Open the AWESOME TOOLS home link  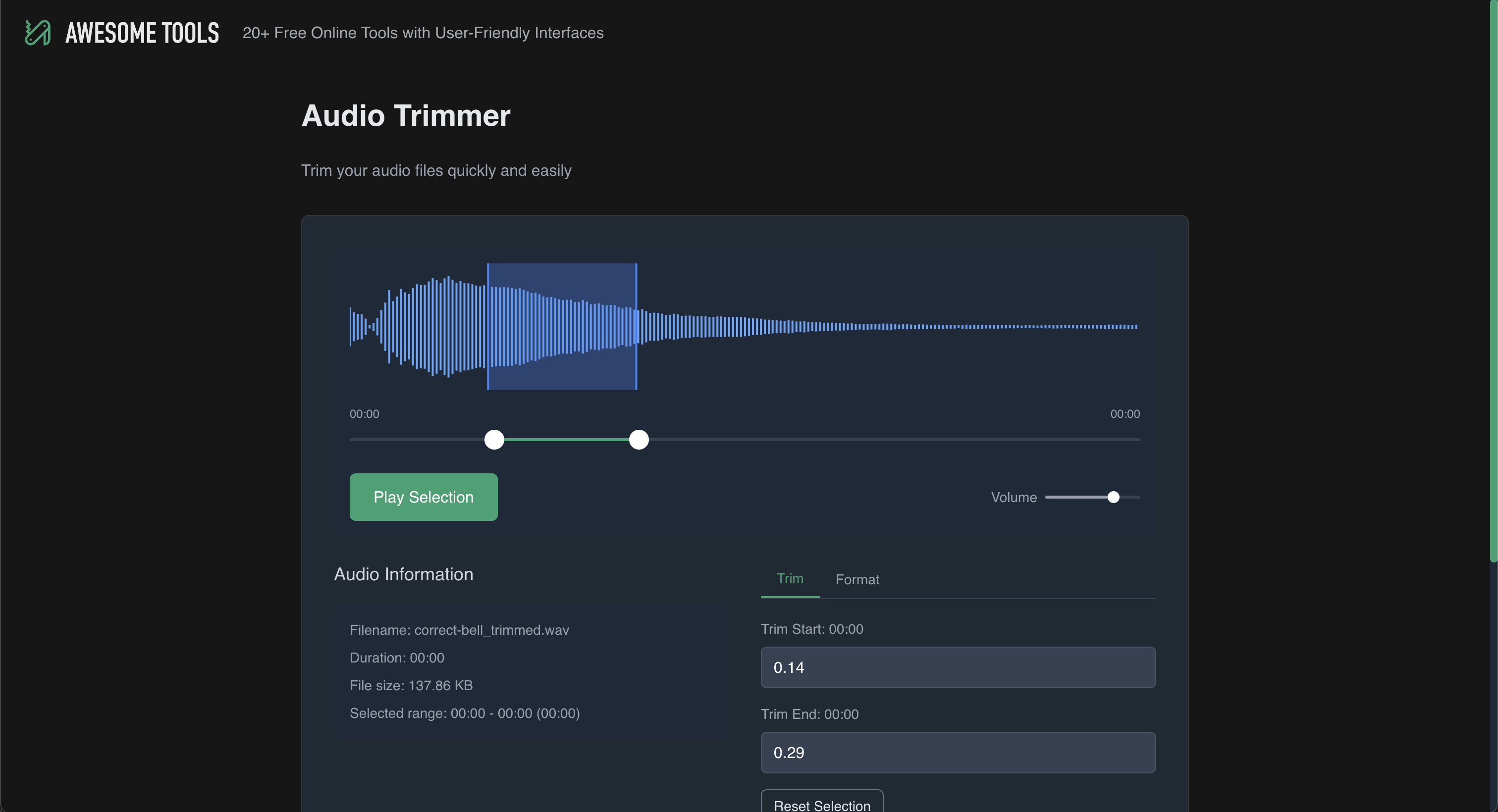click(x=142, y=33)
